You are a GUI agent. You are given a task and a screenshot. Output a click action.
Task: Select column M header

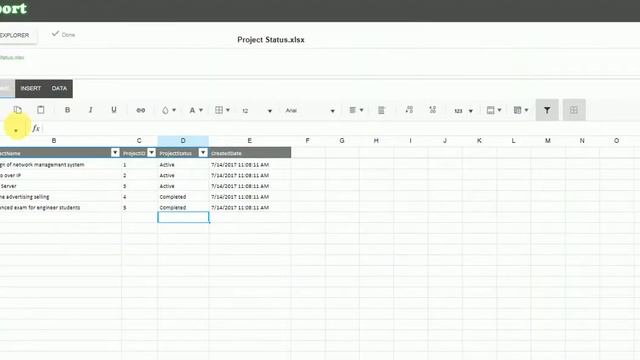click(x=547, y=141)
